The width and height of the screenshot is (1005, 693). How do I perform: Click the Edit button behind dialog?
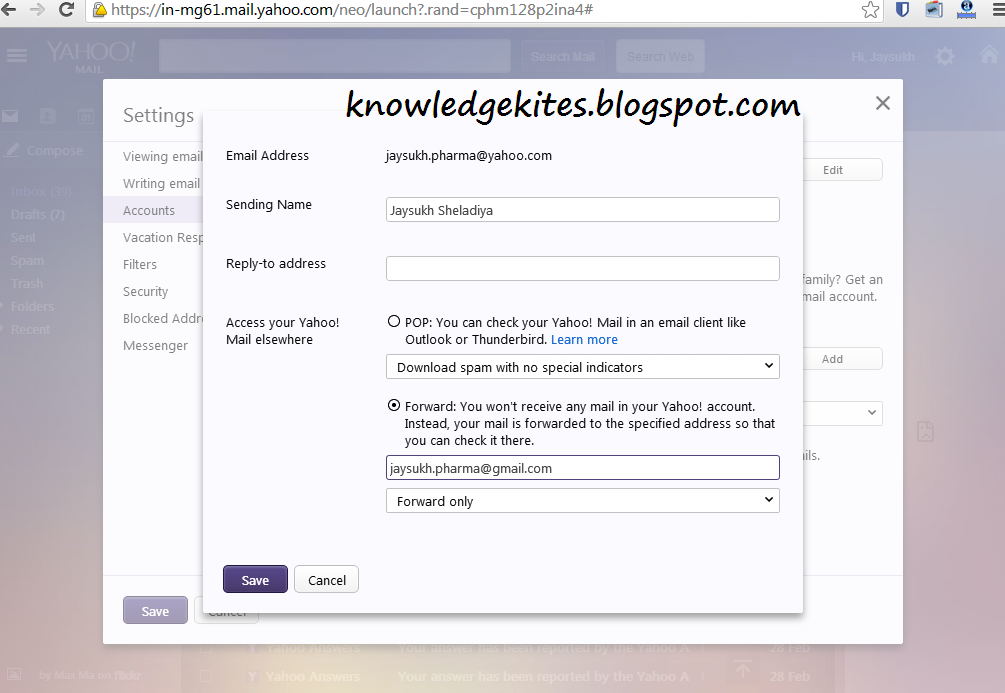tap(843, 170)
